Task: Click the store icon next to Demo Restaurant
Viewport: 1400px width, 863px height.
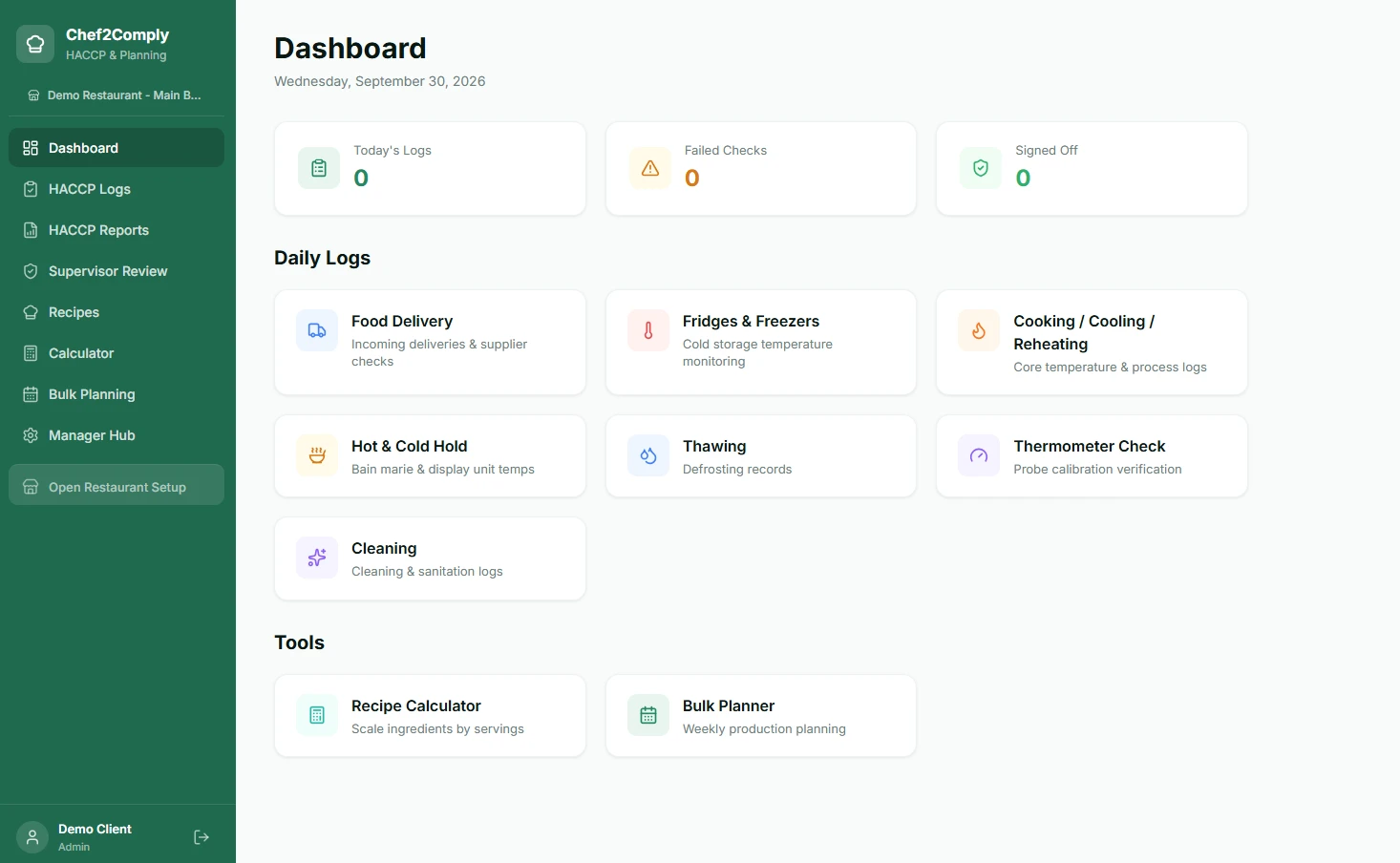Action: [x=33, y=95]
